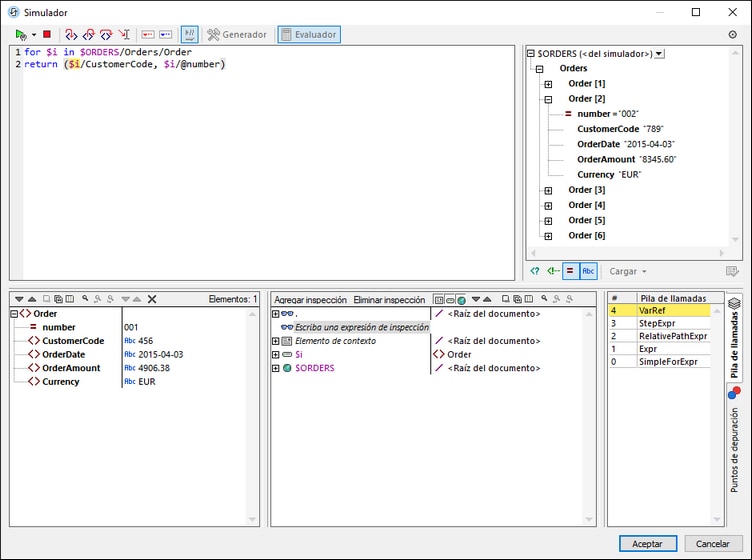The width and height of the screenshot is (752, 560).
Task: Click the green globe icon in inspection toolbar
Action: [x=461, y=299]
